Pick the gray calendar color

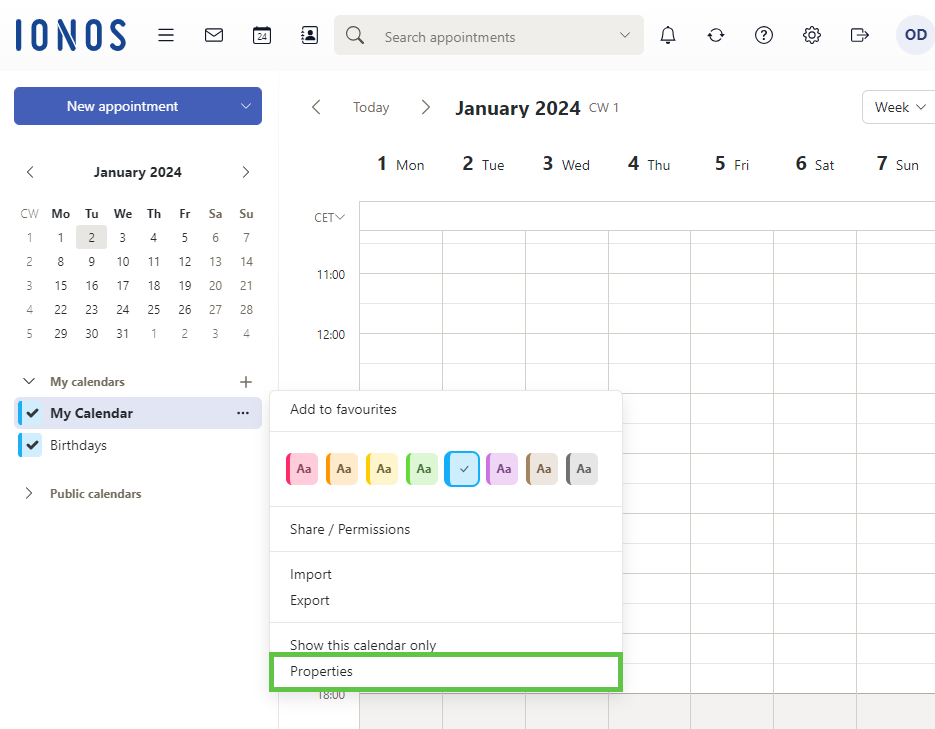tap(581, 469)
